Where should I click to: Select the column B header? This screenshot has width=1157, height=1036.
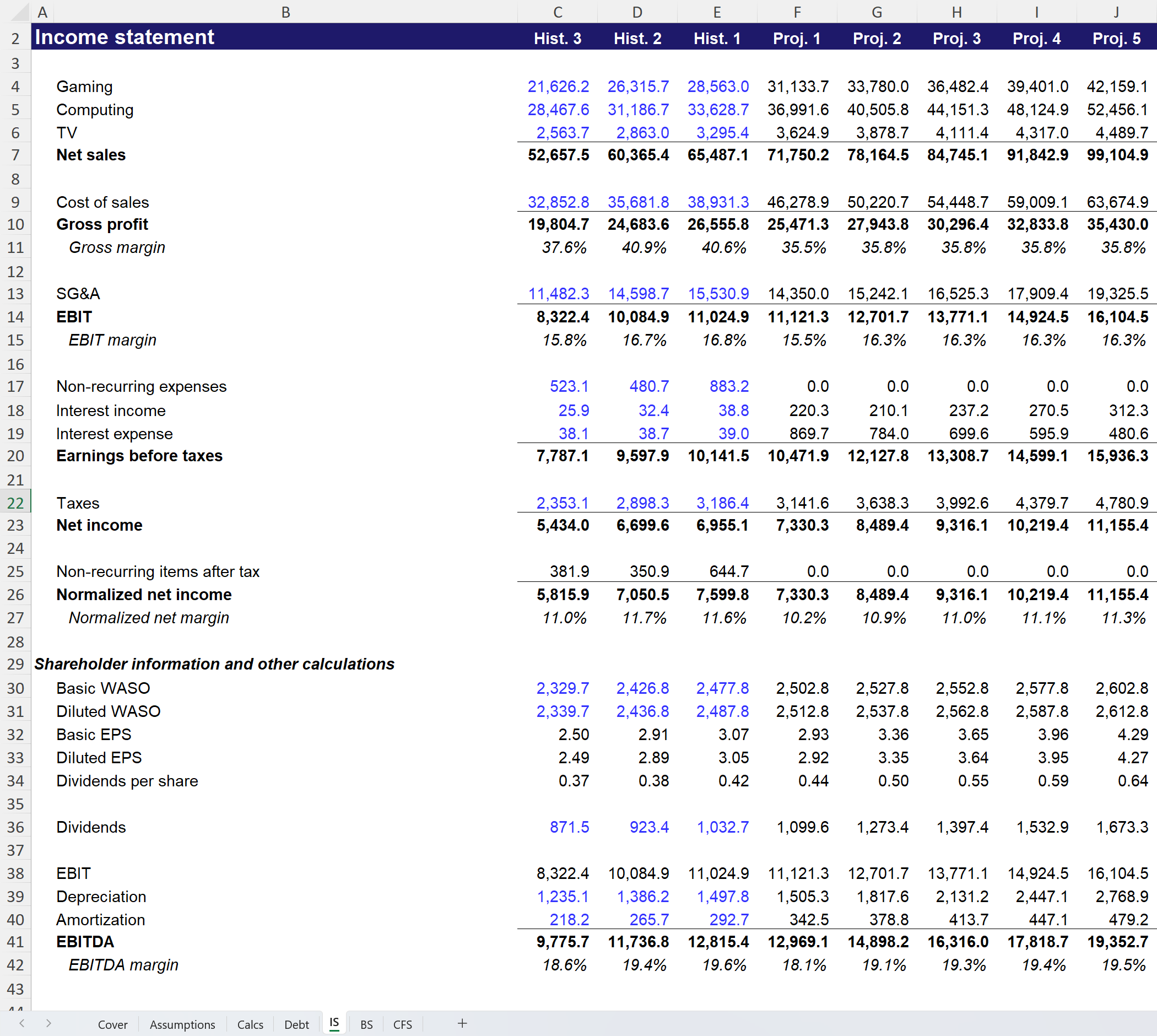pyautogui.click(x=286, y=12)
